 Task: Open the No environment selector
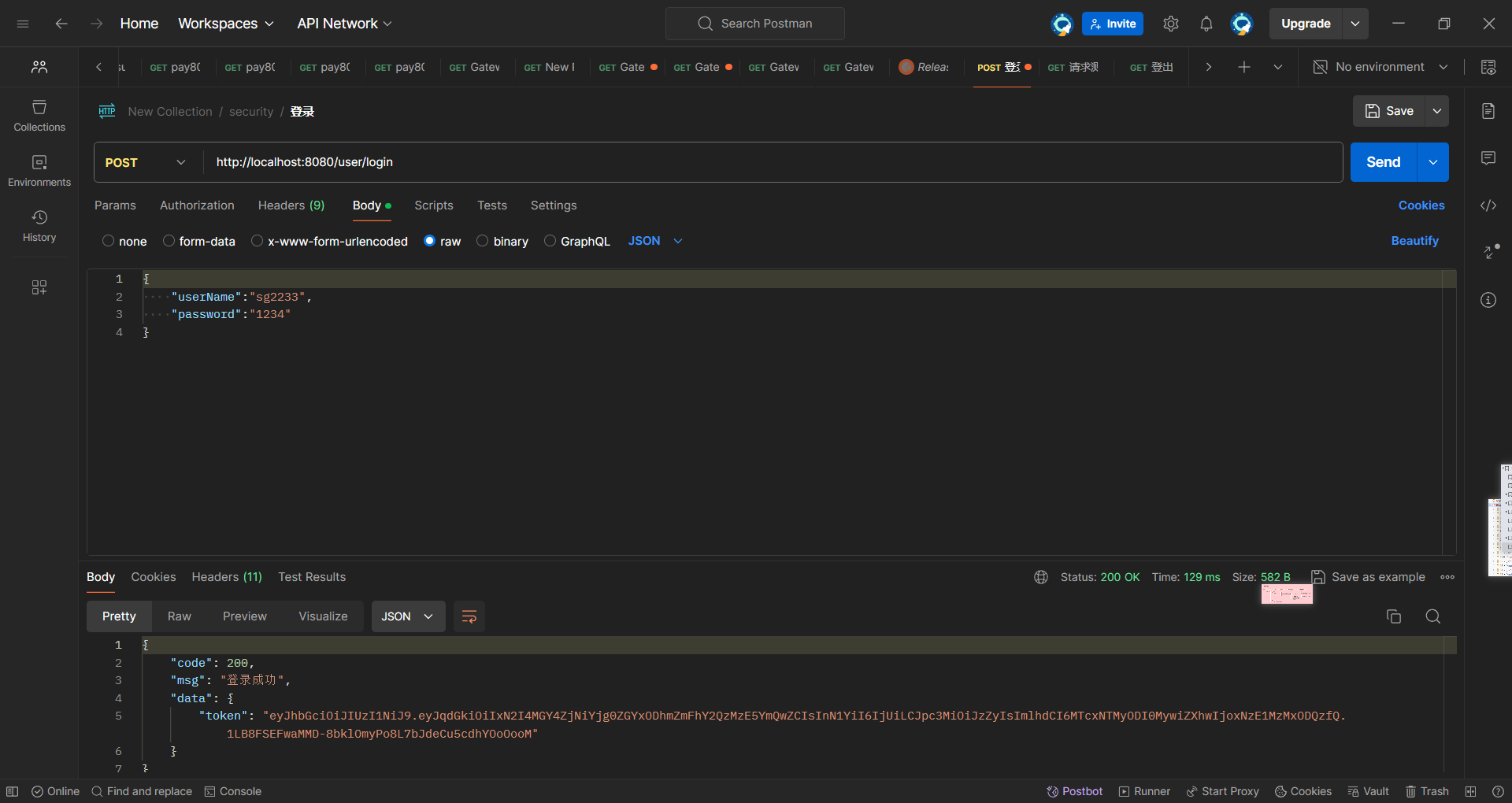(1380, 67)
